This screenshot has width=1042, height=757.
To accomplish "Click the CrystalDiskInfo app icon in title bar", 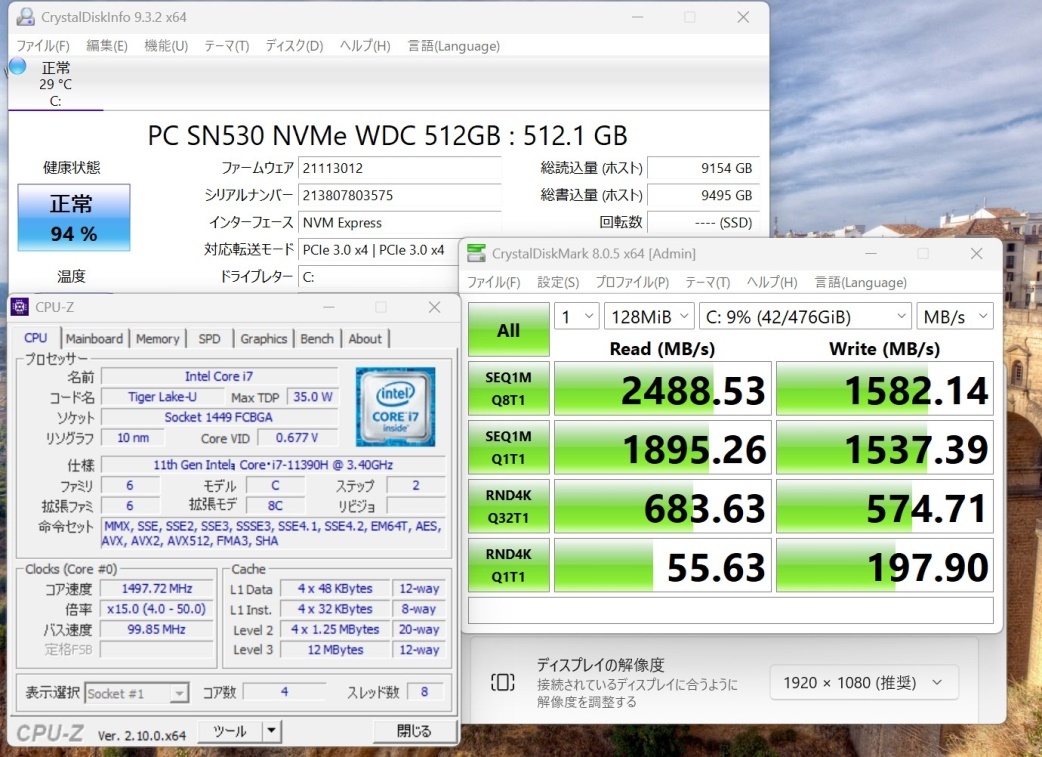I will [25, 17].
